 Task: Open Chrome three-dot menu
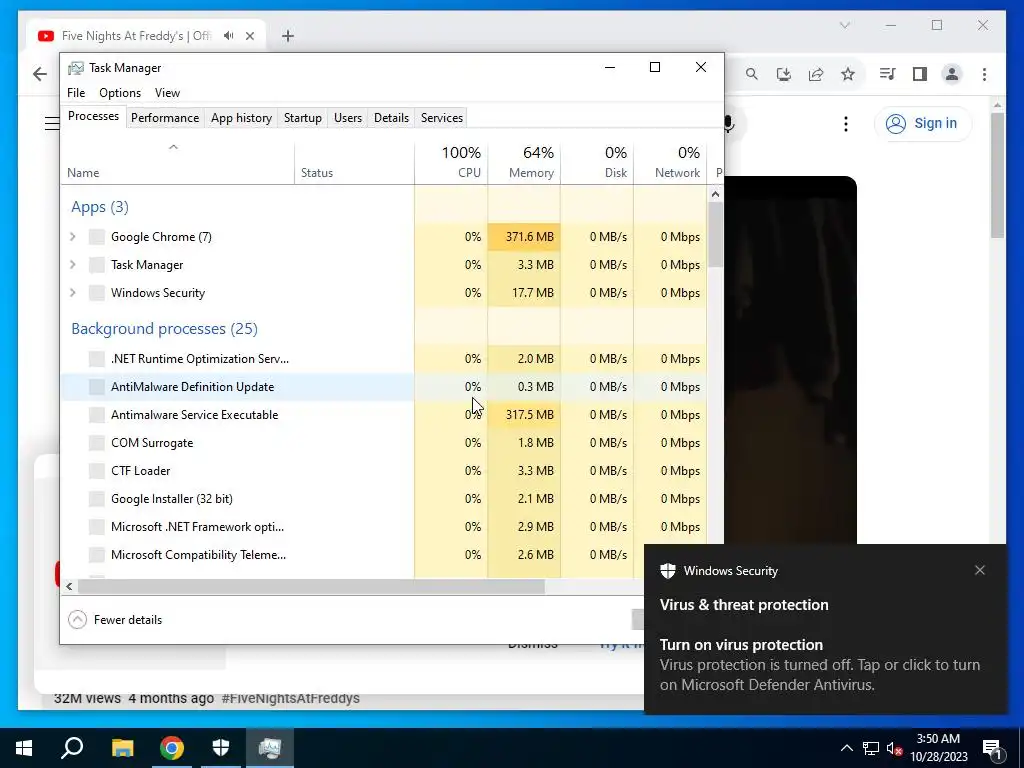click(x=984, y=74)
